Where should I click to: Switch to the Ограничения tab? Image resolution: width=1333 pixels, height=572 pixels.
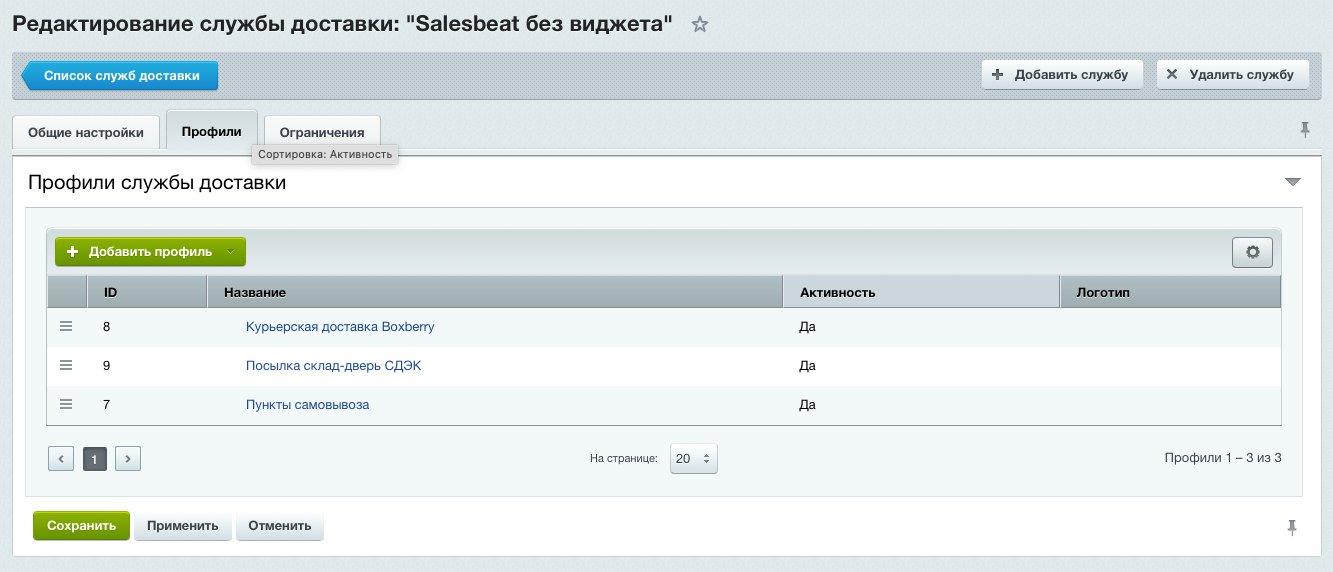coord(321,132)
